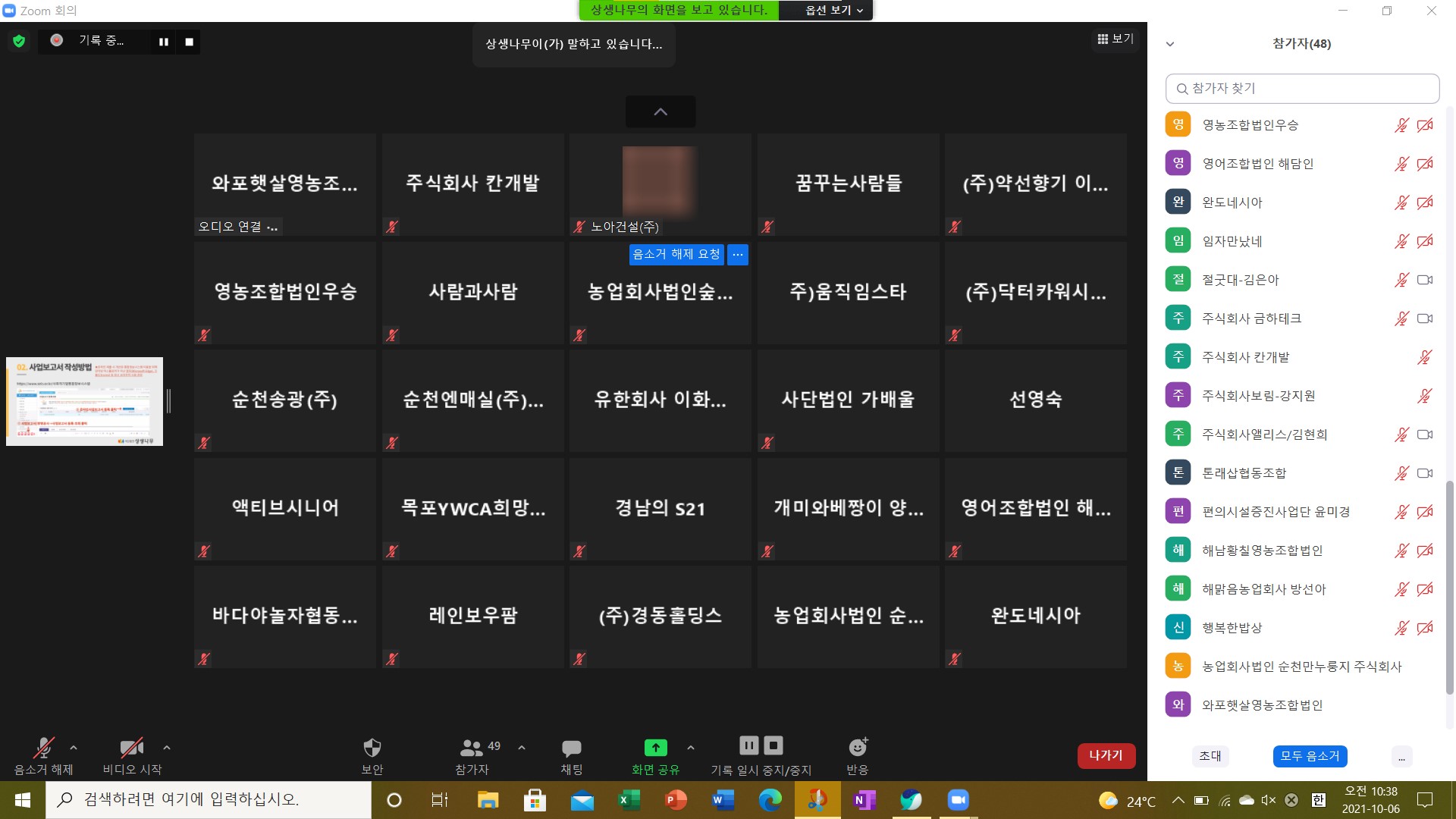
Task: Pause the recording in top-left indicator
Action: (x=163, y=42)
